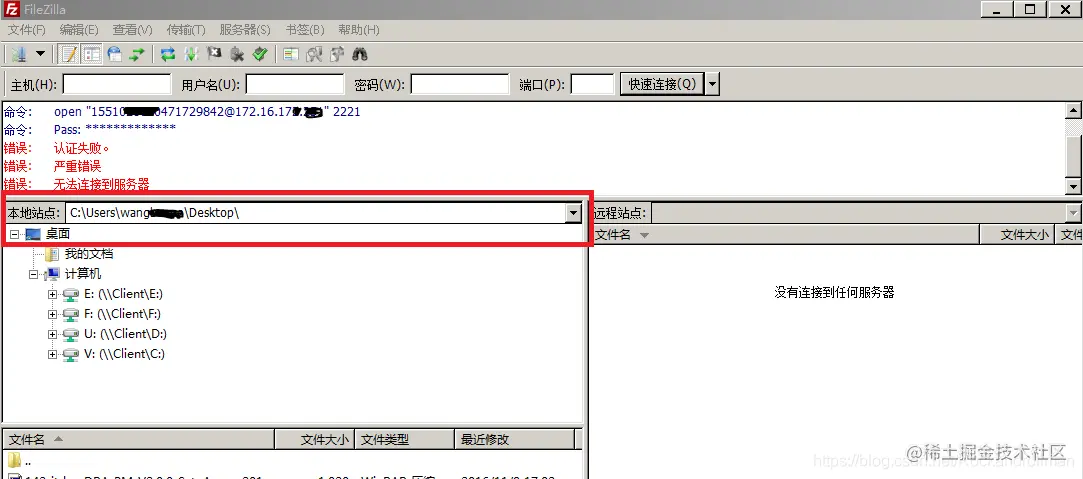1083x479 pixels.
Task: Click the message log scroll down arrow
Action: (x=1073, y=186)
